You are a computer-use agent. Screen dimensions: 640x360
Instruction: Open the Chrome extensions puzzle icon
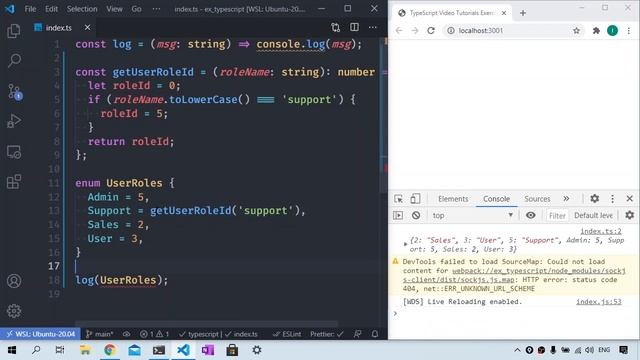(596, 31)
